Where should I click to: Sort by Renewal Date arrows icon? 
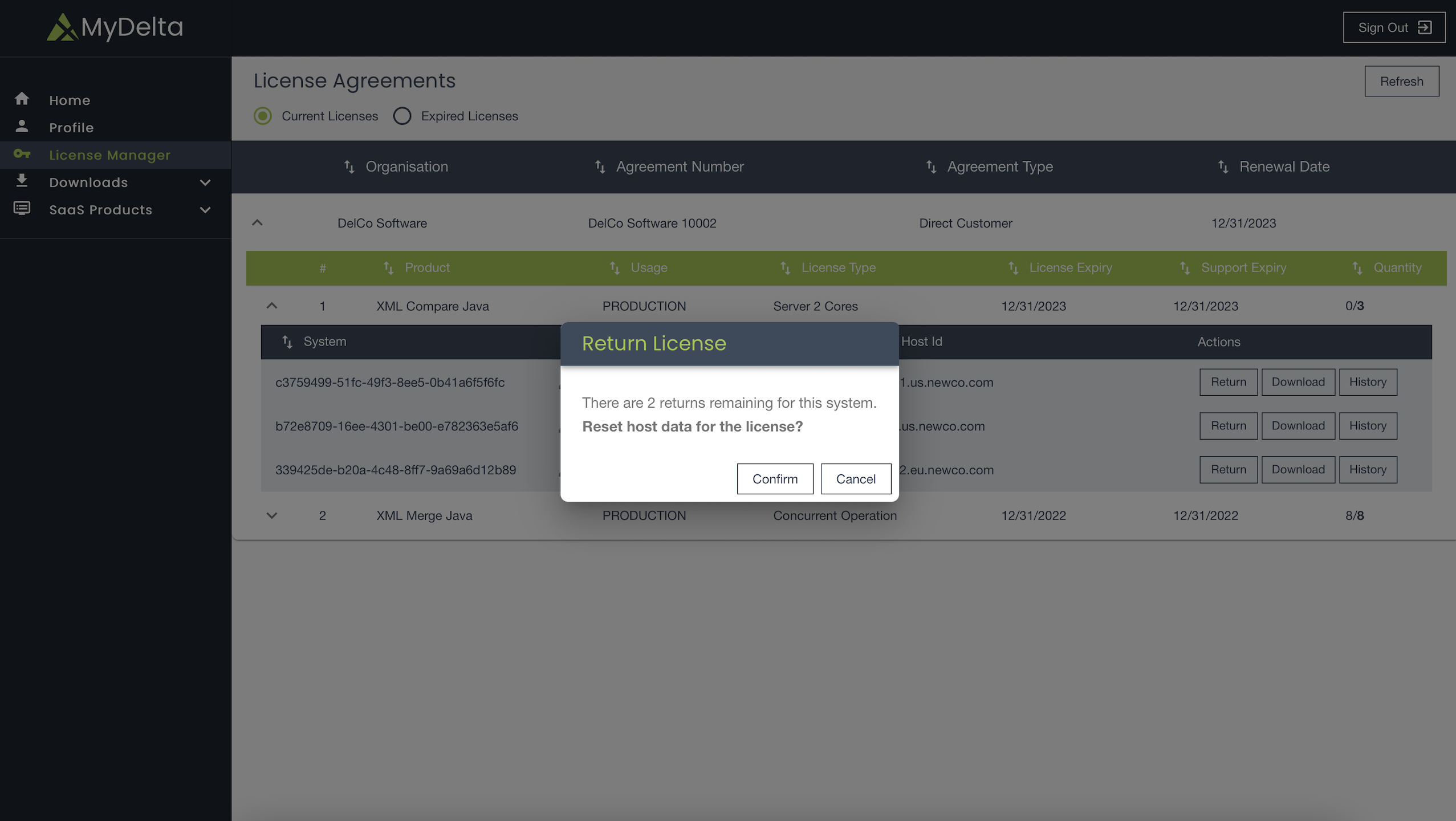[x=1223, y=166]
